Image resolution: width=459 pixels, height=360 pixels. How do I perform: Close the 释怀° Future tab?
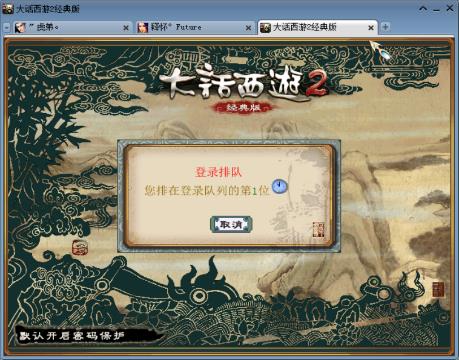point(248,28)
